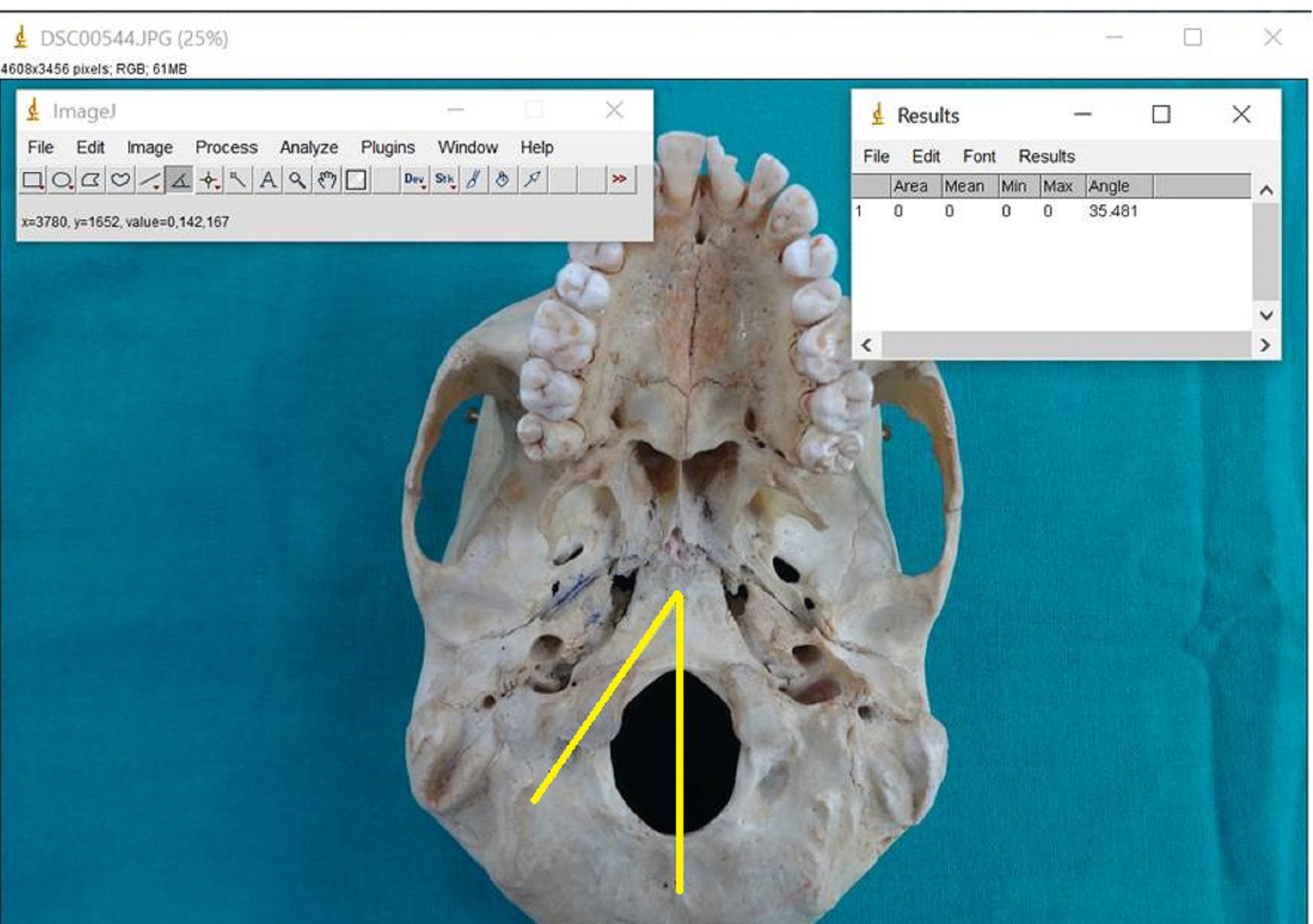Select the Wand tracing tool
This screenshot has height=924, width=1313.
(x=238, y=180)
